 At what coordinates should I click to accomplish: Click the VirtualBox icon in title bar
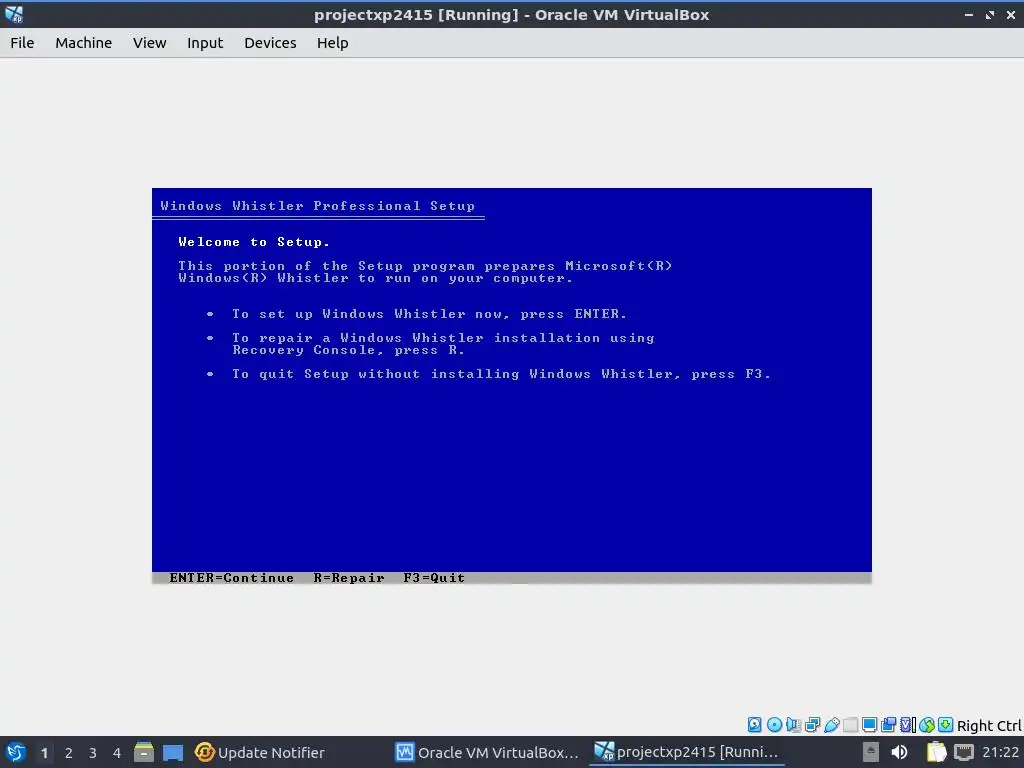click(x=14, y=14)
